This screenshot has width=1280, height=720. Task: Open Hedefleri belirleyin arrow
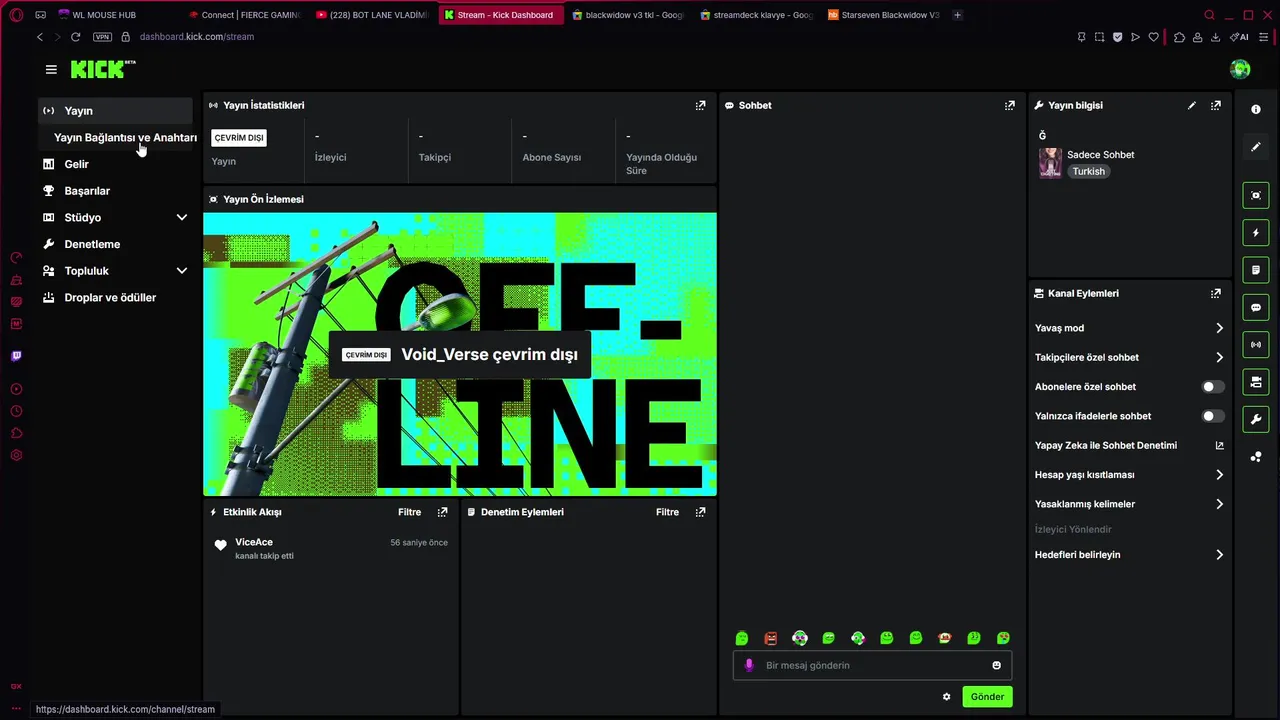point(1219,555)
